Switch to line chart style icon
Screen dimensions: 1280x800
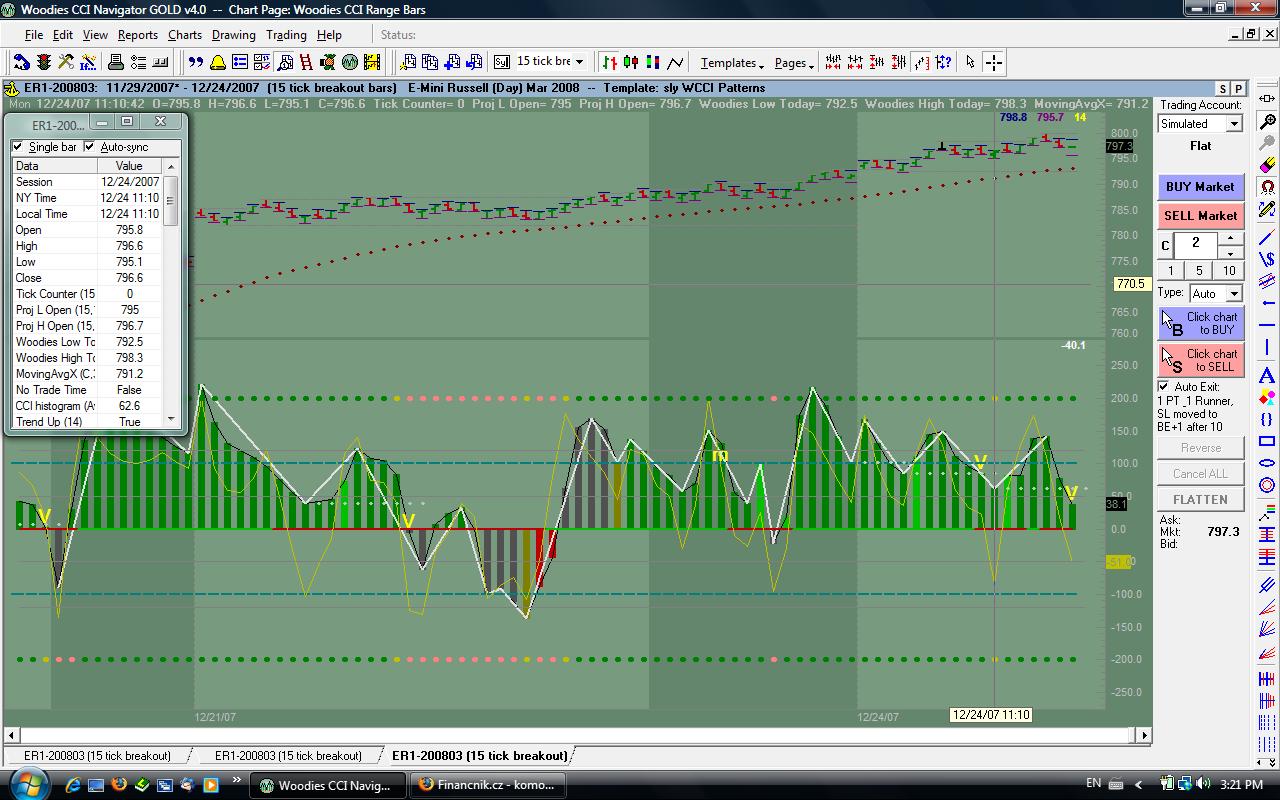pos(676,62)
